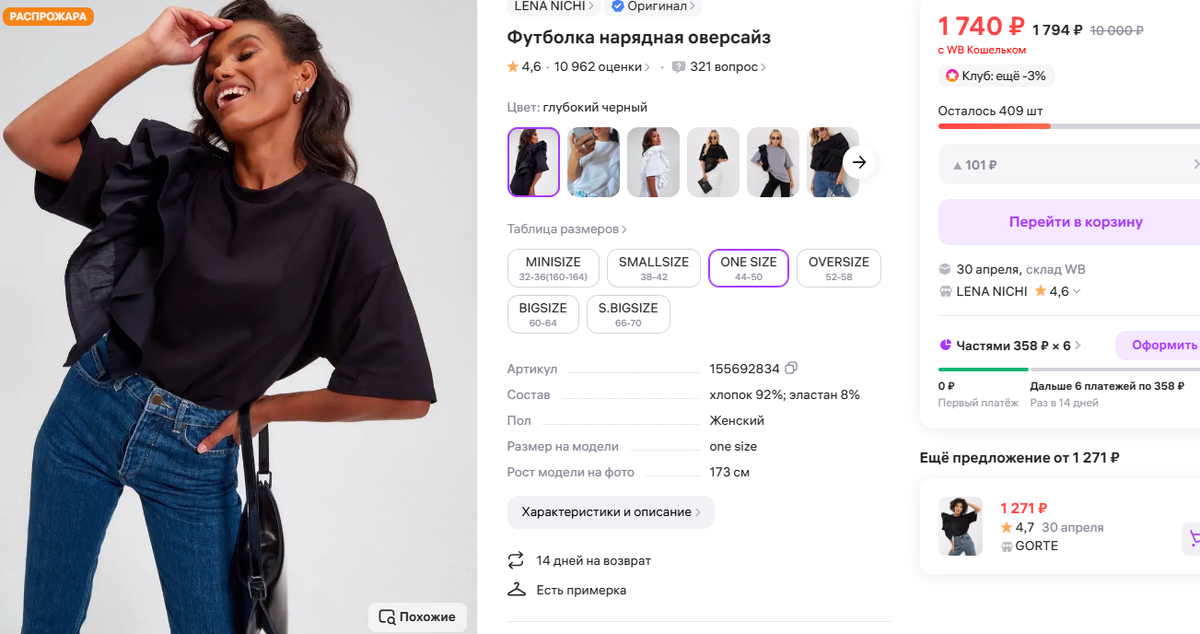The image size is (1200, 634).
Task: Click the copy icon next to article number 155692834
Action: click(790, 368)
